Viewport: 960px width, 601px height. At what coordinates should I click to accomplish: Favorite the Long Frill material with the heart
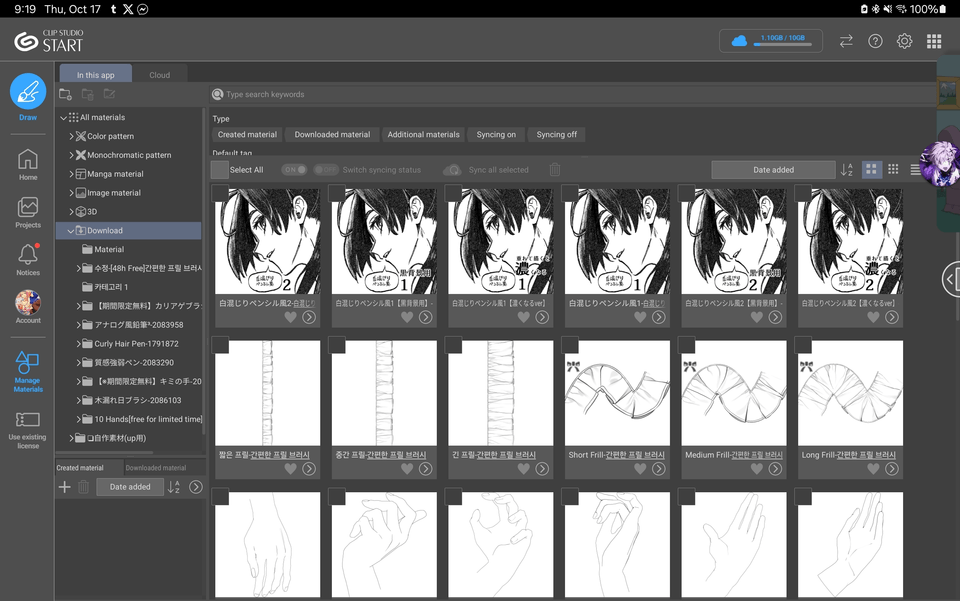coord(873,468)
